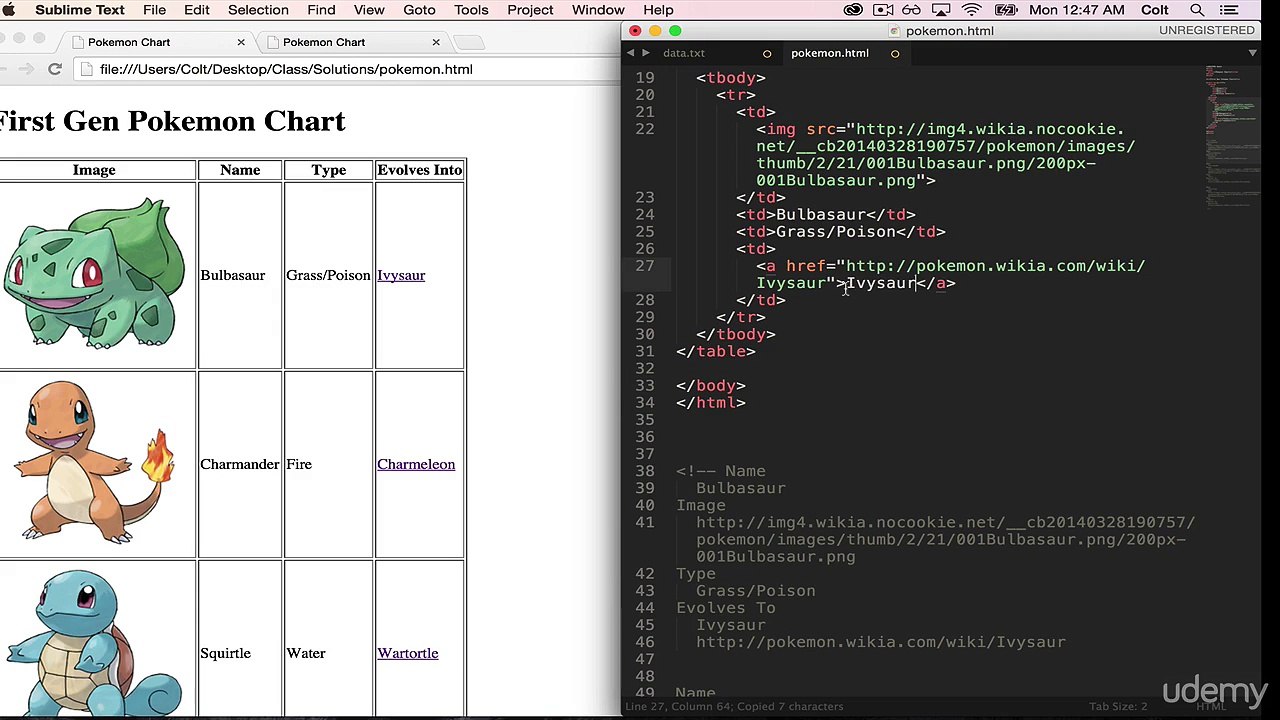Image resolution: width=1280 pixels, height=720 pixels.
Task: Click the wiki URL on code line 46
Action: coord(881,642)
